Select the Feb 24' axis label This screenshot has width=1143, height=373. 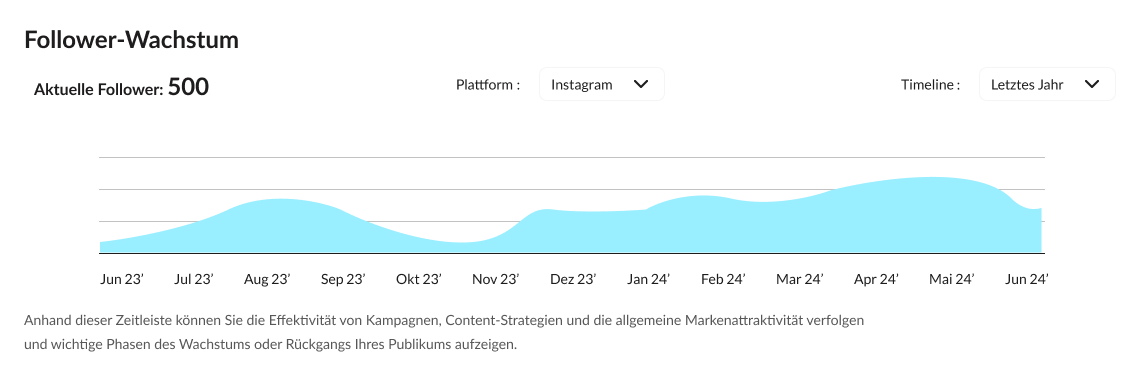tap(723, 279)
